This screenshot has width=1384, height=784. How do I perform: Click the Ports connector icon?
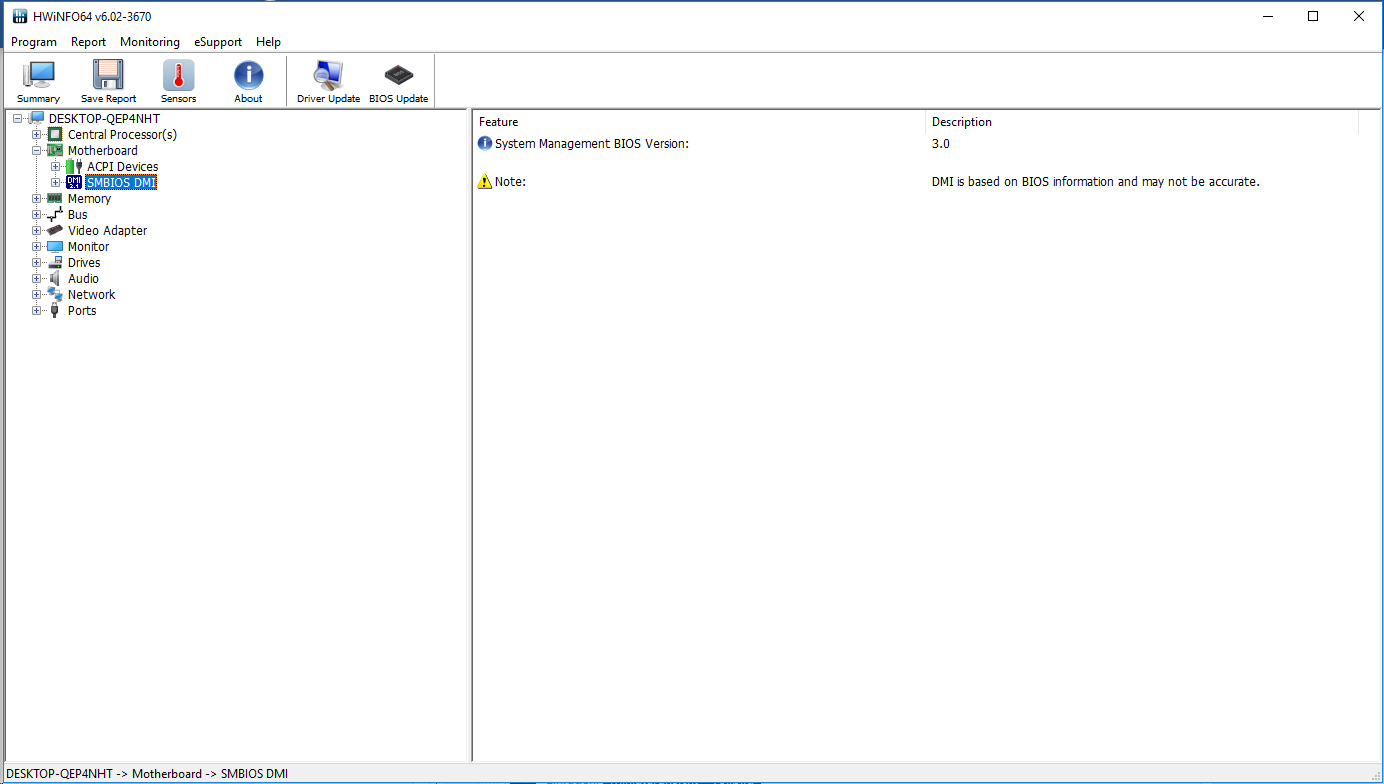56,310
